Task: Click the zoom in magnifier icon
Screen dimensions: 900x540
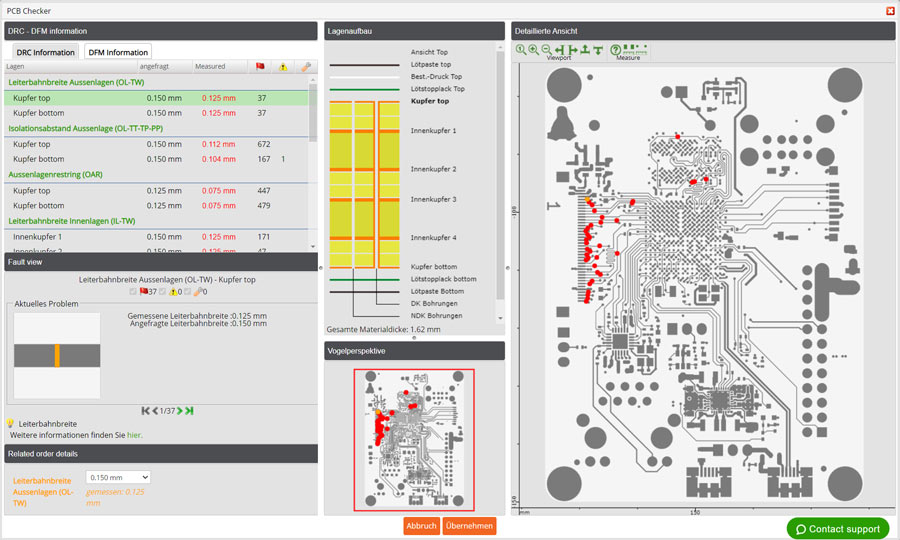Action: tap(533, 49)
